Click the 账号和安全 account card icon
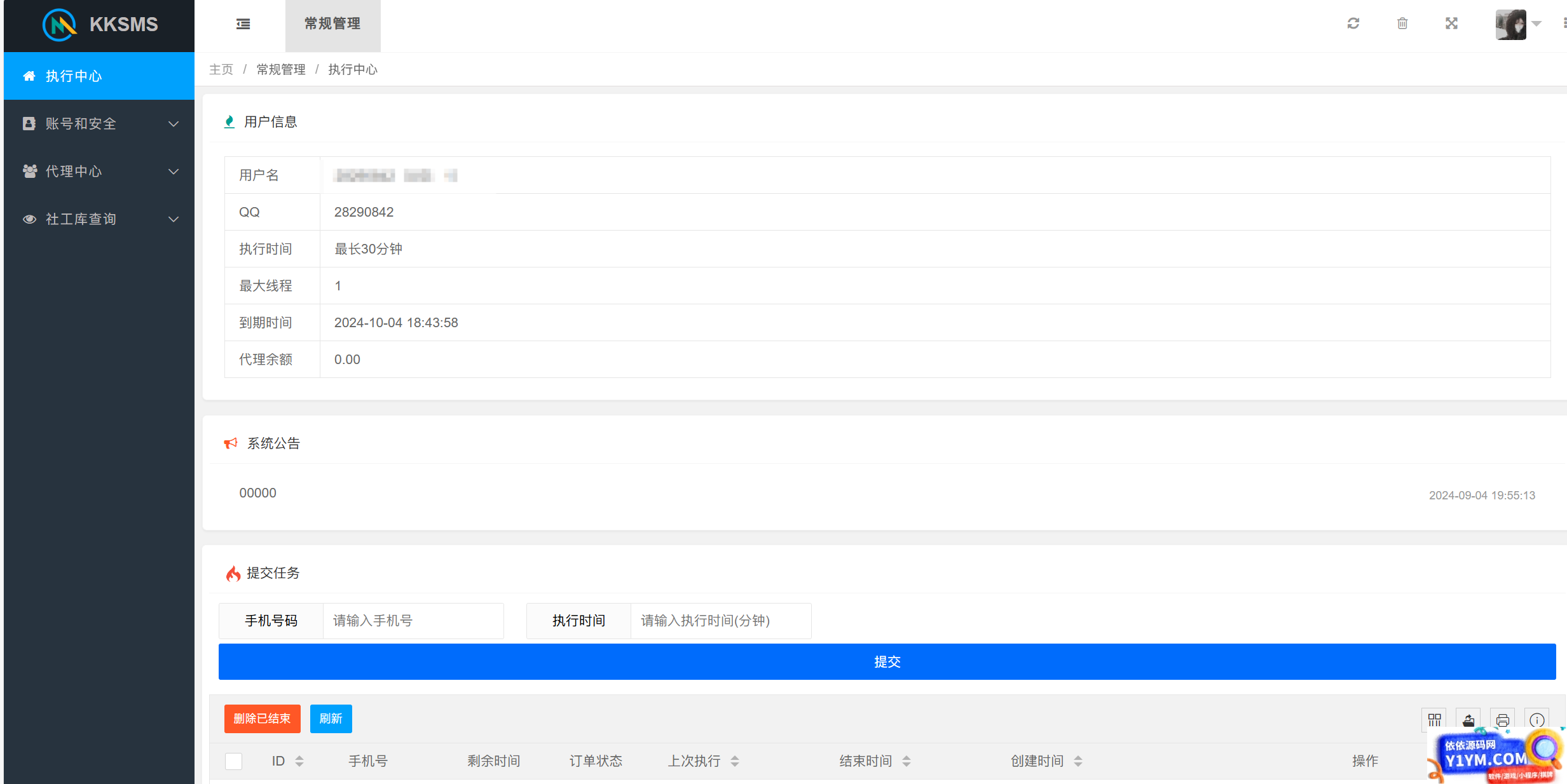The height and width of the screenshot is (784, 1567). [29, 123]
